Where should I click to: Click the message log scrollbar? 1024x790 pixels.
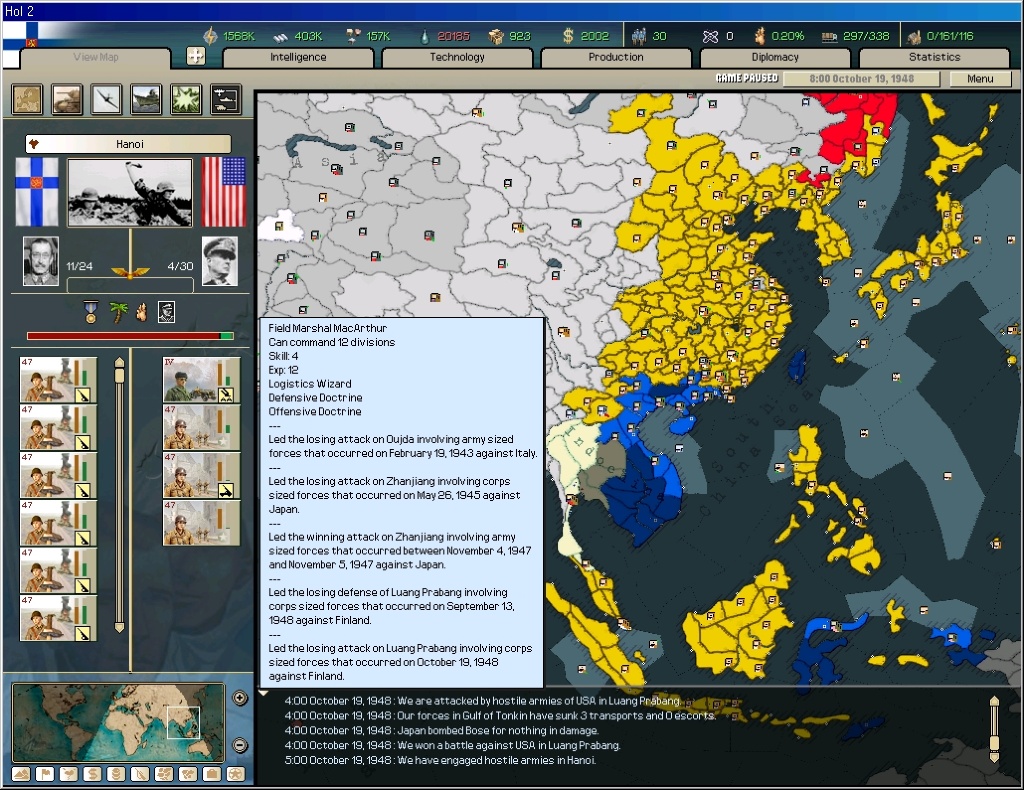pyautogui.click(x=994, y=729)
